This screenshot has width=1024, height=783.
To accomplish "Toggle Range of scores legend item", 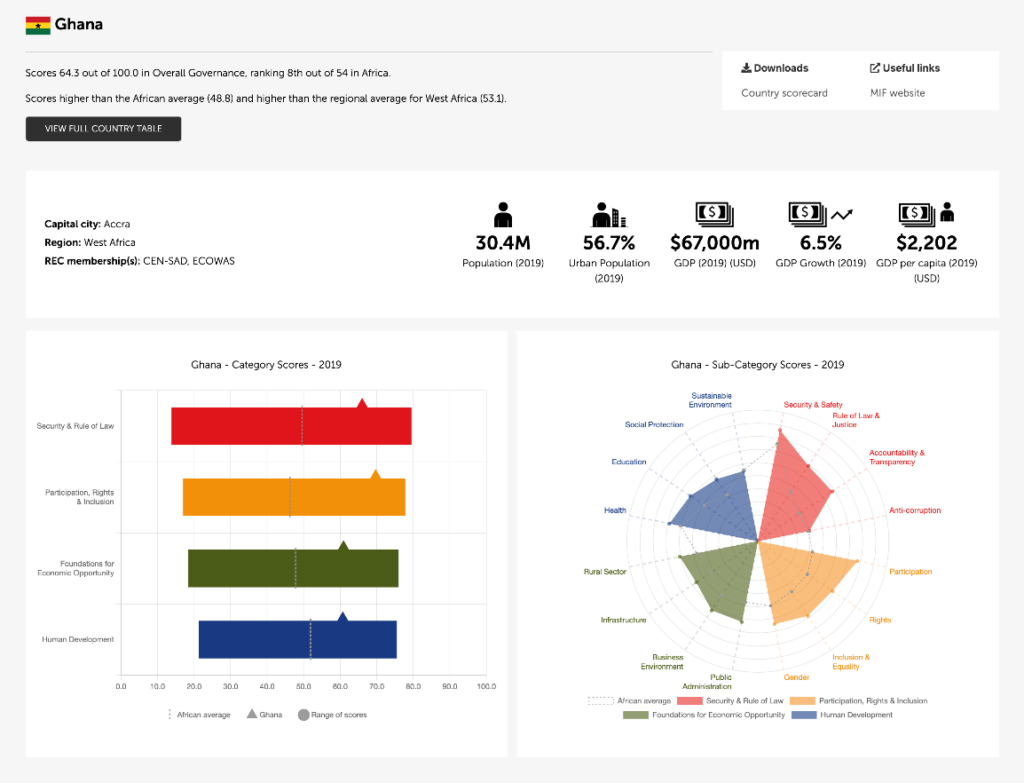I will pos(332,715).
